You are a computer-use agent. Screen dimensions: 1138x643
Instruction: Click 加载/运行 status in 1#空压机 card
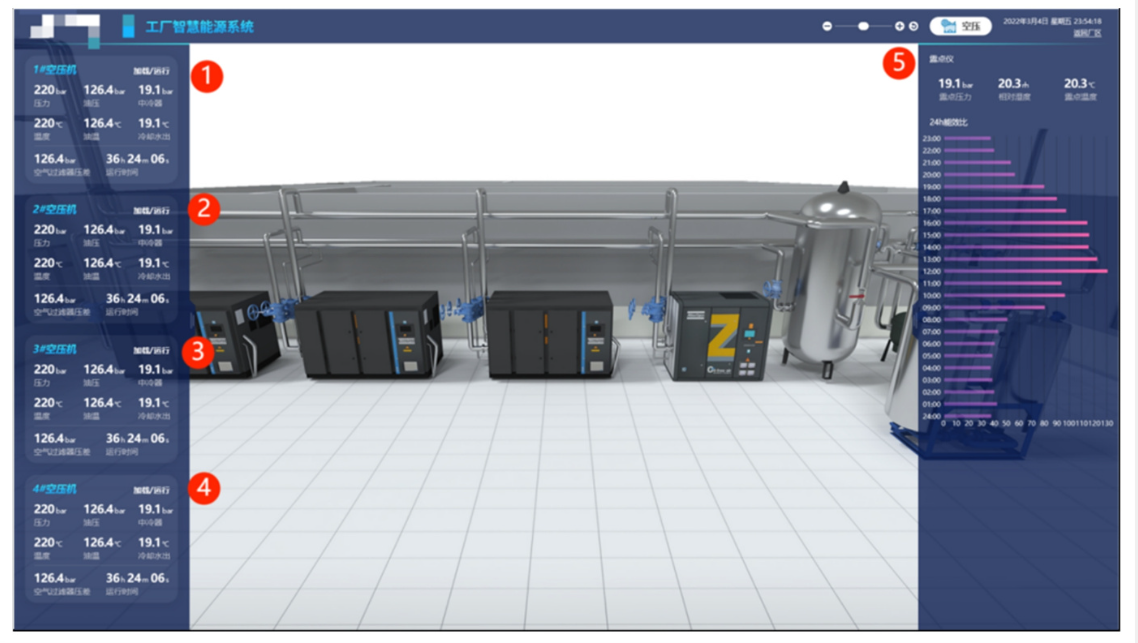coord(151,71)
